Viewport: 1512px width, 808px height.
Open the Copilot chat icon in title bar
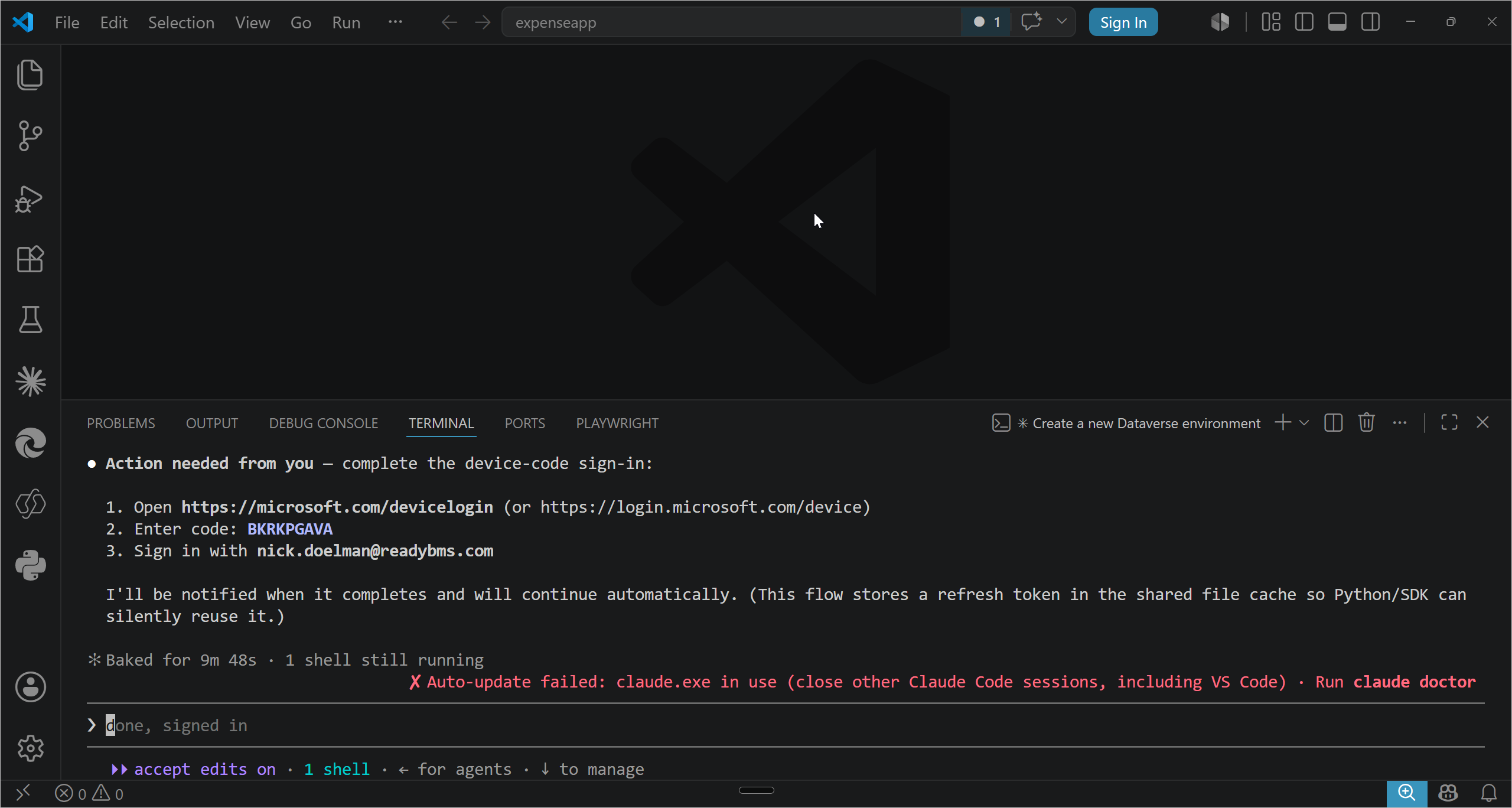coord(1031,22)
